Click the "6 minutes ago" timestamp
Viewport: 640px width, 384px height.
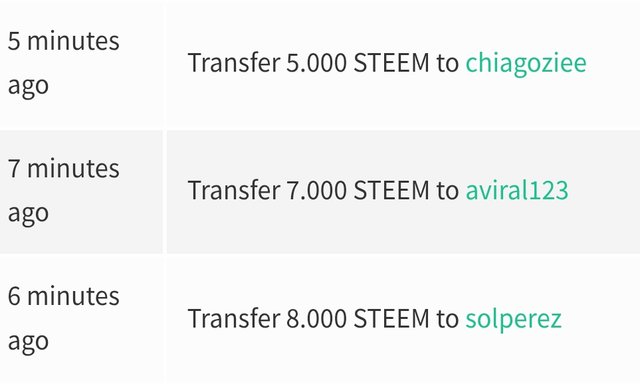point(64,318)
